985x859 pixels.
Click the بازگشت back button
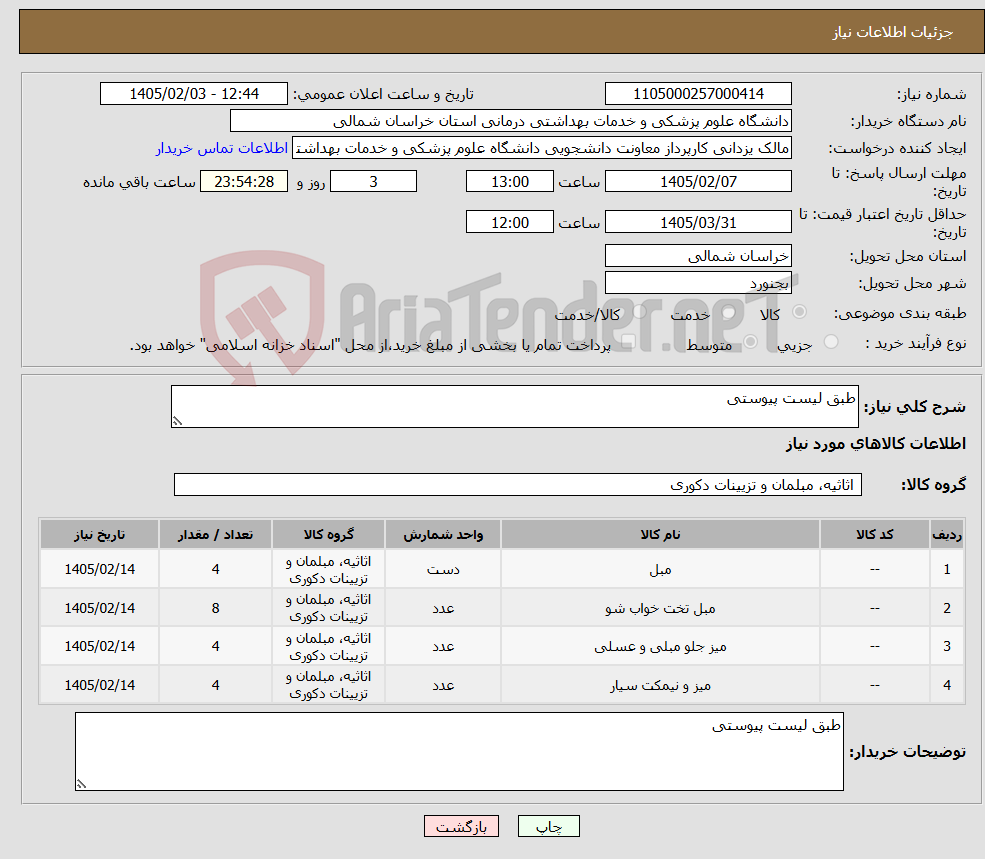(461, 826)
